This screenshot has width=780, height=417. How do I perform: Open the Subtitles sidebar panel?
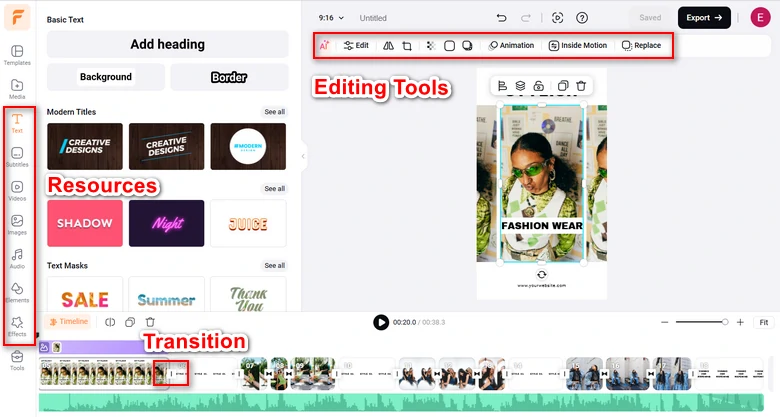pyautogui.click(x=17, y=156)
